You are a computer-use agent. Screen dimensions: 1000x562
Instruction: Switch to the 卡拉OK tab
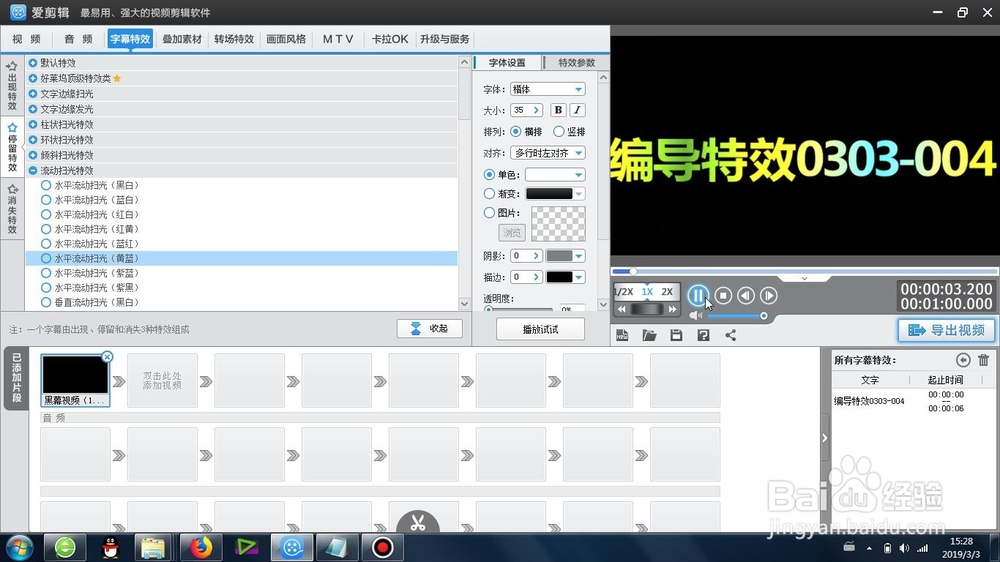[390, 39]
